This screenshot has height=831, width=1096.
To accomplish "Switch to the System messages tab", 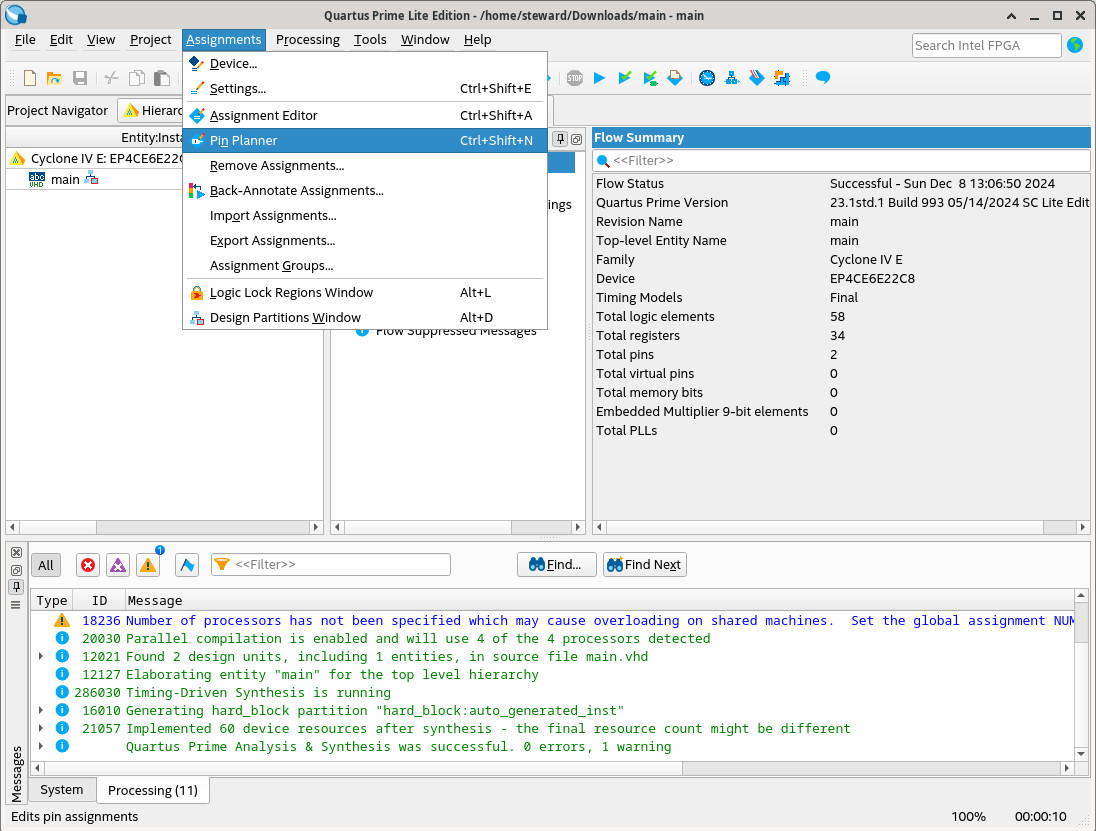I will pos(62,790).
